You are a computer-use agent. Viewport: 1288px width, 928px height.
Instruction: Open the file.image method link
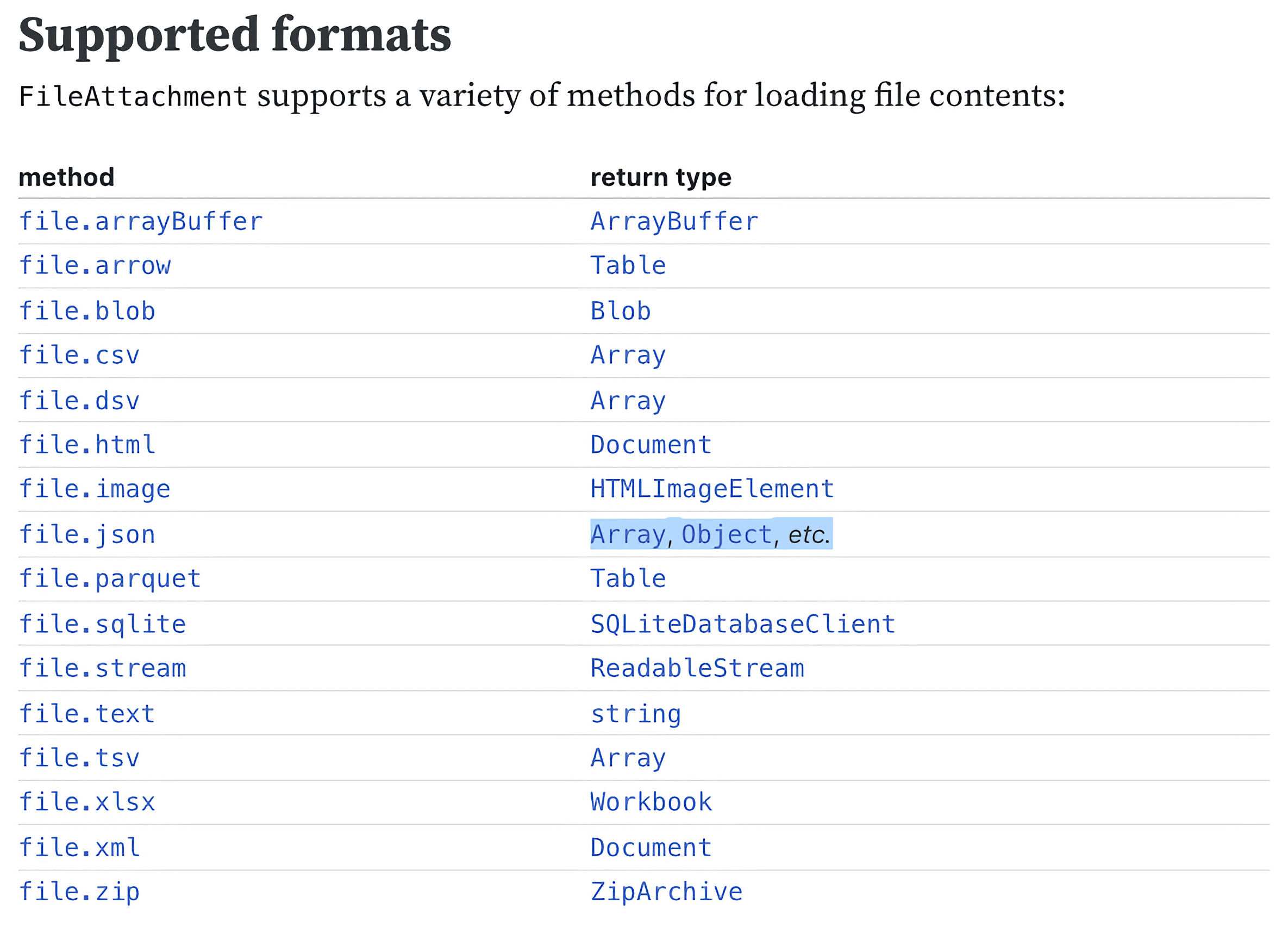[95, 489]
